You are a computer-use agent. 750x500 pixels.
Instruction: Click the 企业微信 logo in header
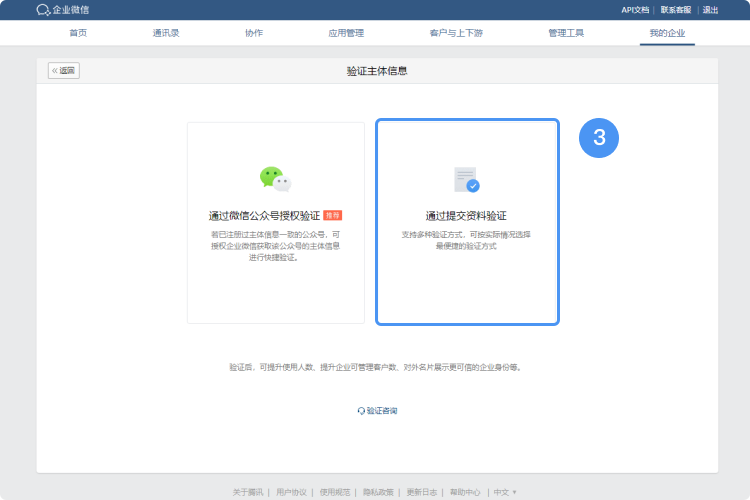(62, 10)
